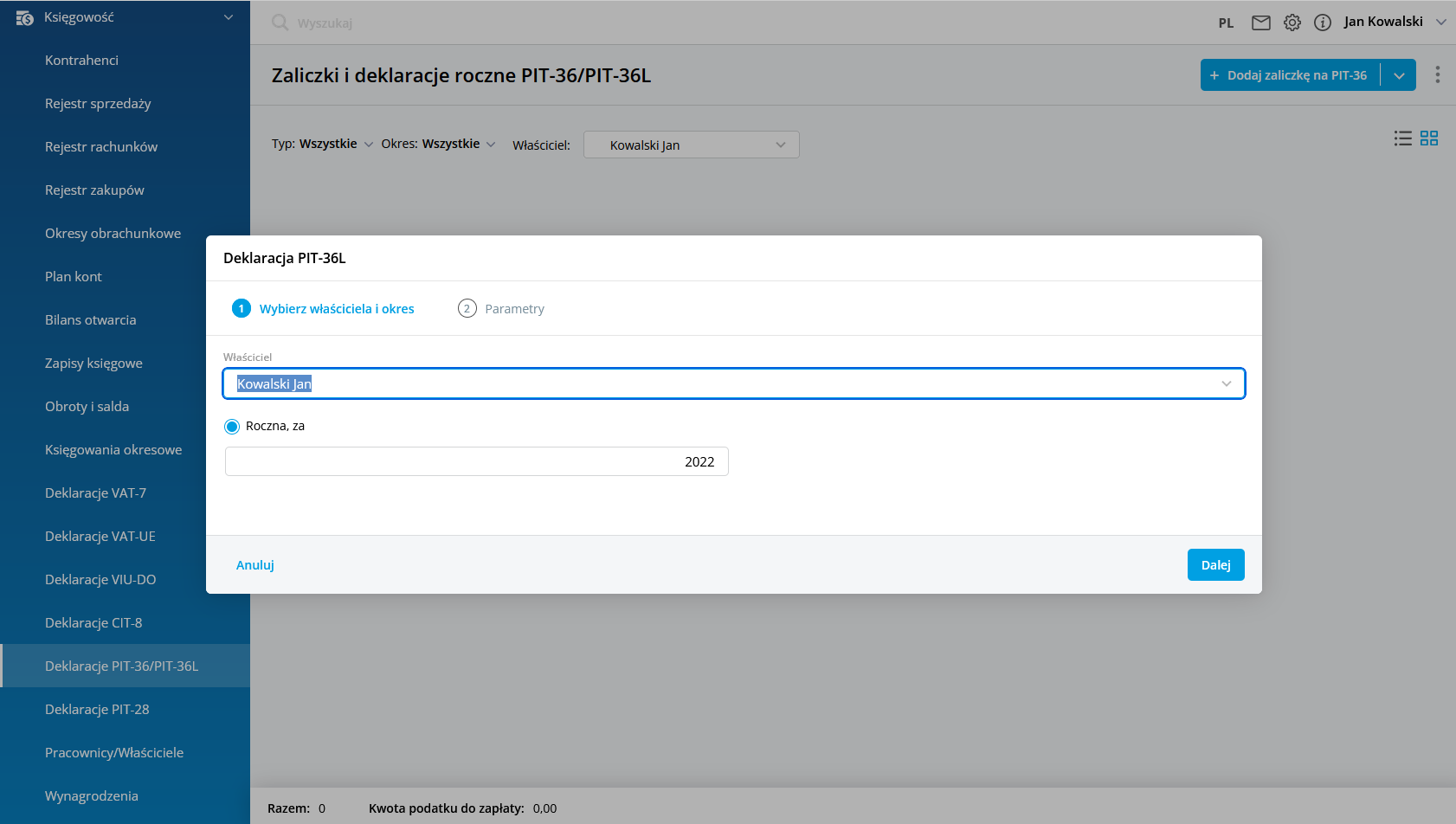Switch to tile grid view icon

tap(1428, 138)
